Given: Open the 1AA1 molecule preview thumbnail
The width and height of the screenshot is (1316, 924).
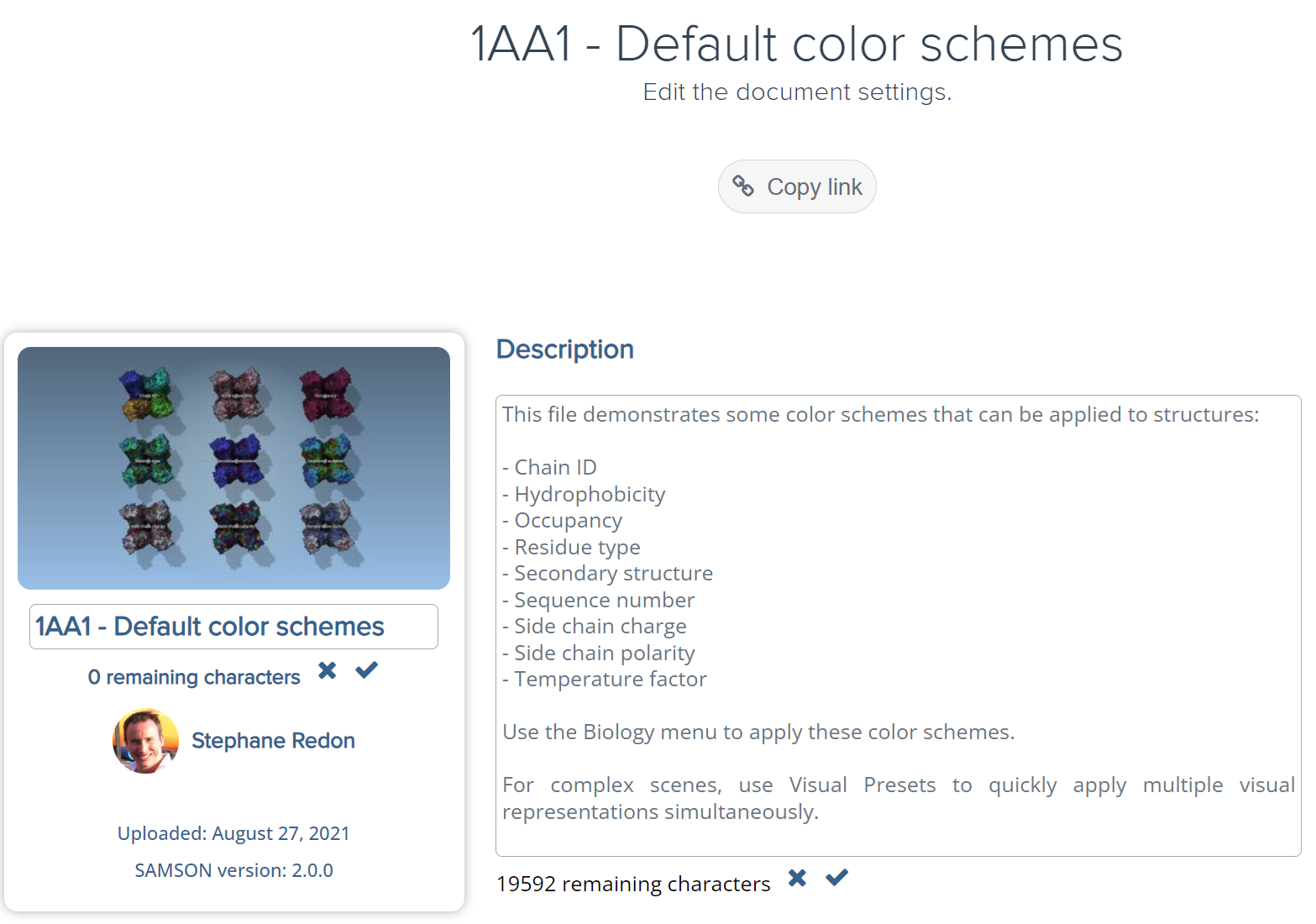Looking at the screenshot, I should 233,468.
